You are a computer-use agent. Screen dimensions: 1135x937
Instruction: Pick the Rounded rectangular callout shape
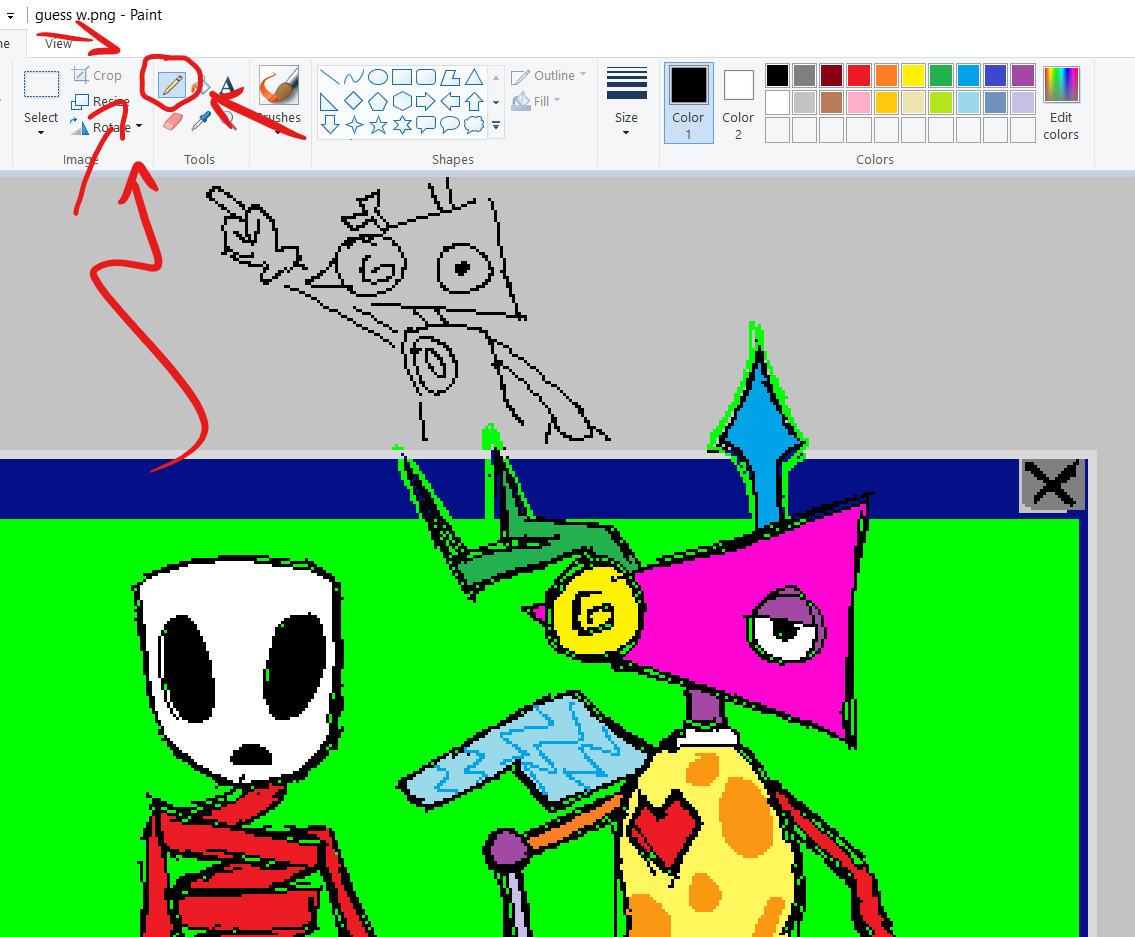click(426, 125)
